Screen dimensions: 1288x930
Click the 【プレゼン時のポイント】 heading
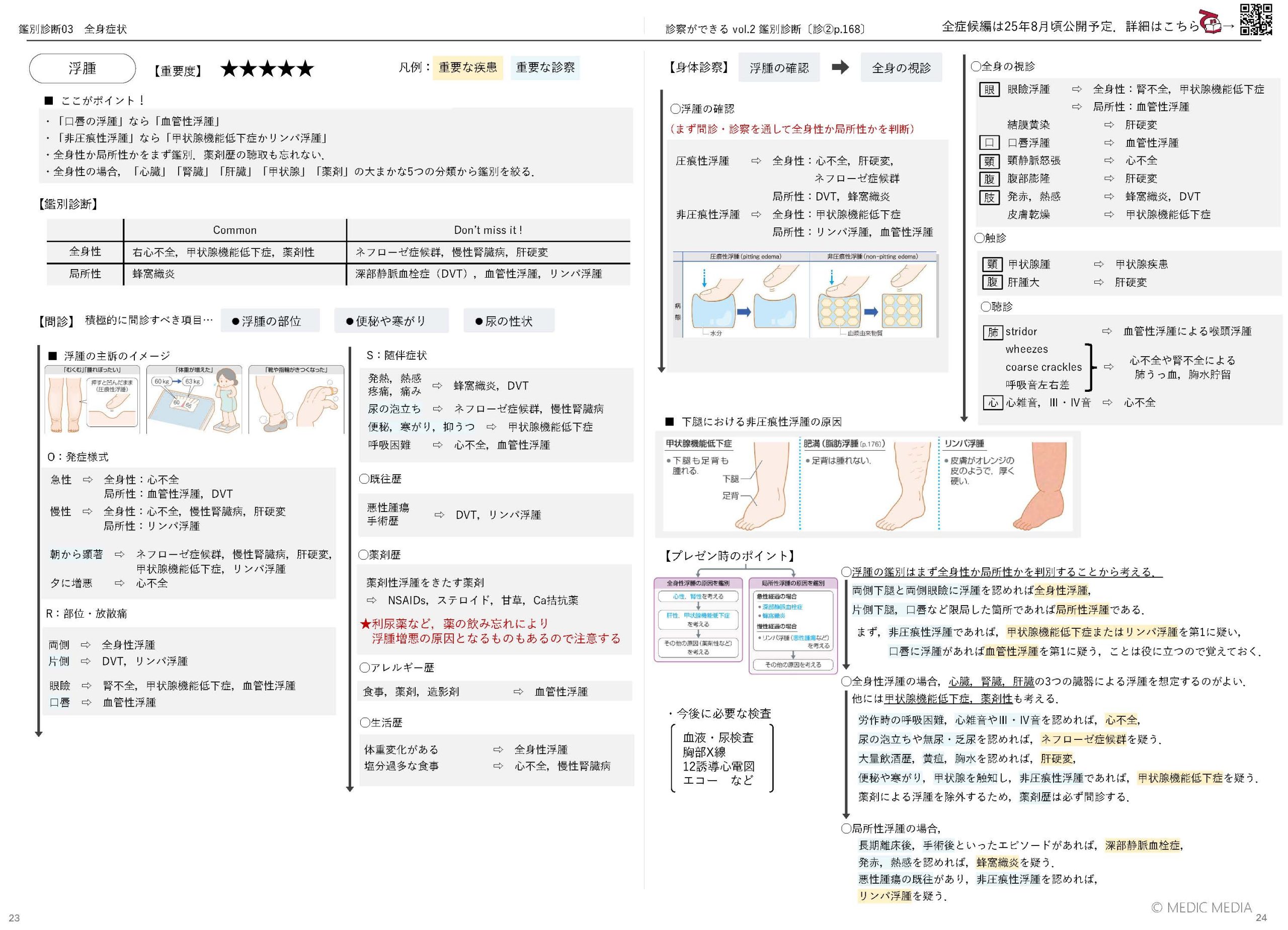(x=730, y=556)
